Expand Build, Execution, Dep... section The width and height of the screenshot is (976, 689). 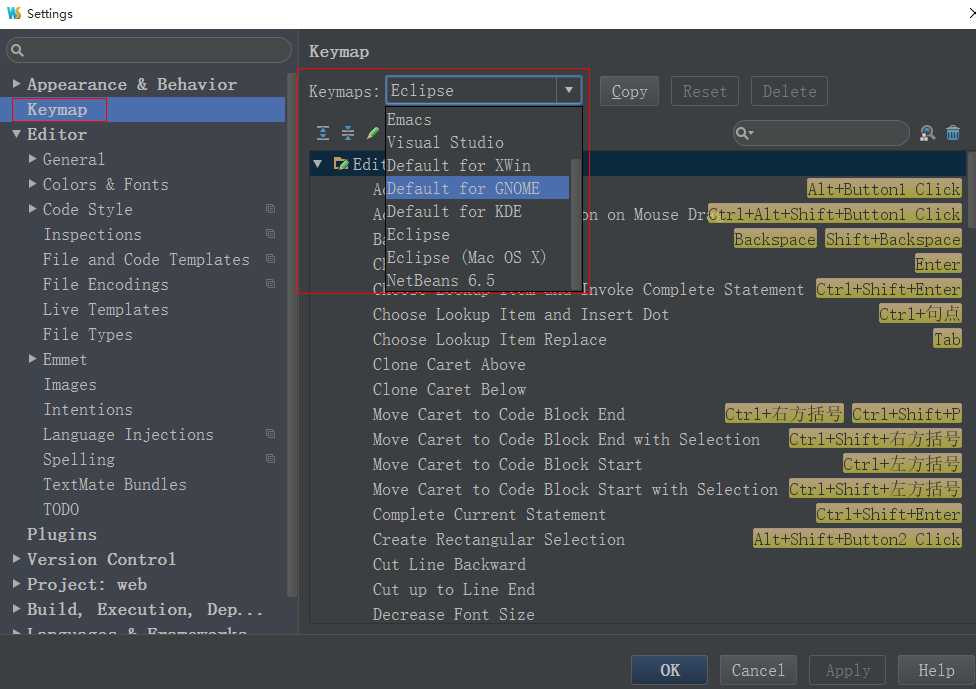16,608
